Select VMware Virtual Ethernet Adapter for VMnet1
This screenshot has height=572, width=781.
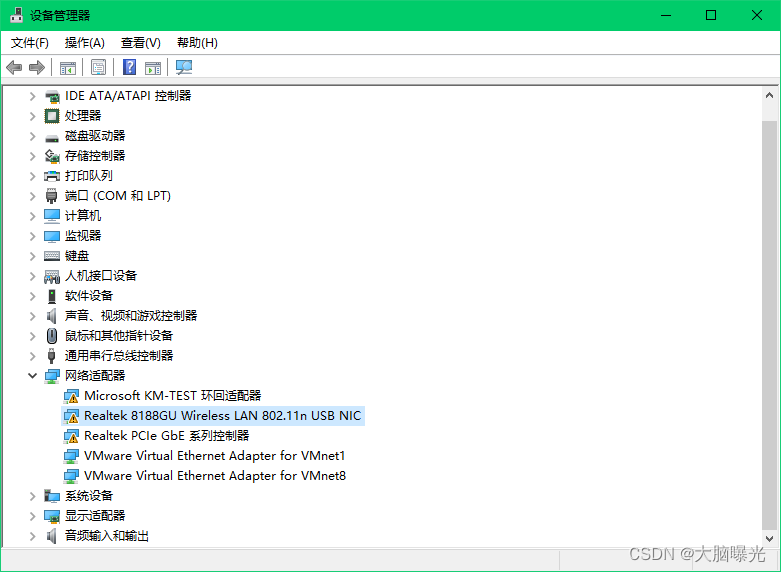point(214,456)
